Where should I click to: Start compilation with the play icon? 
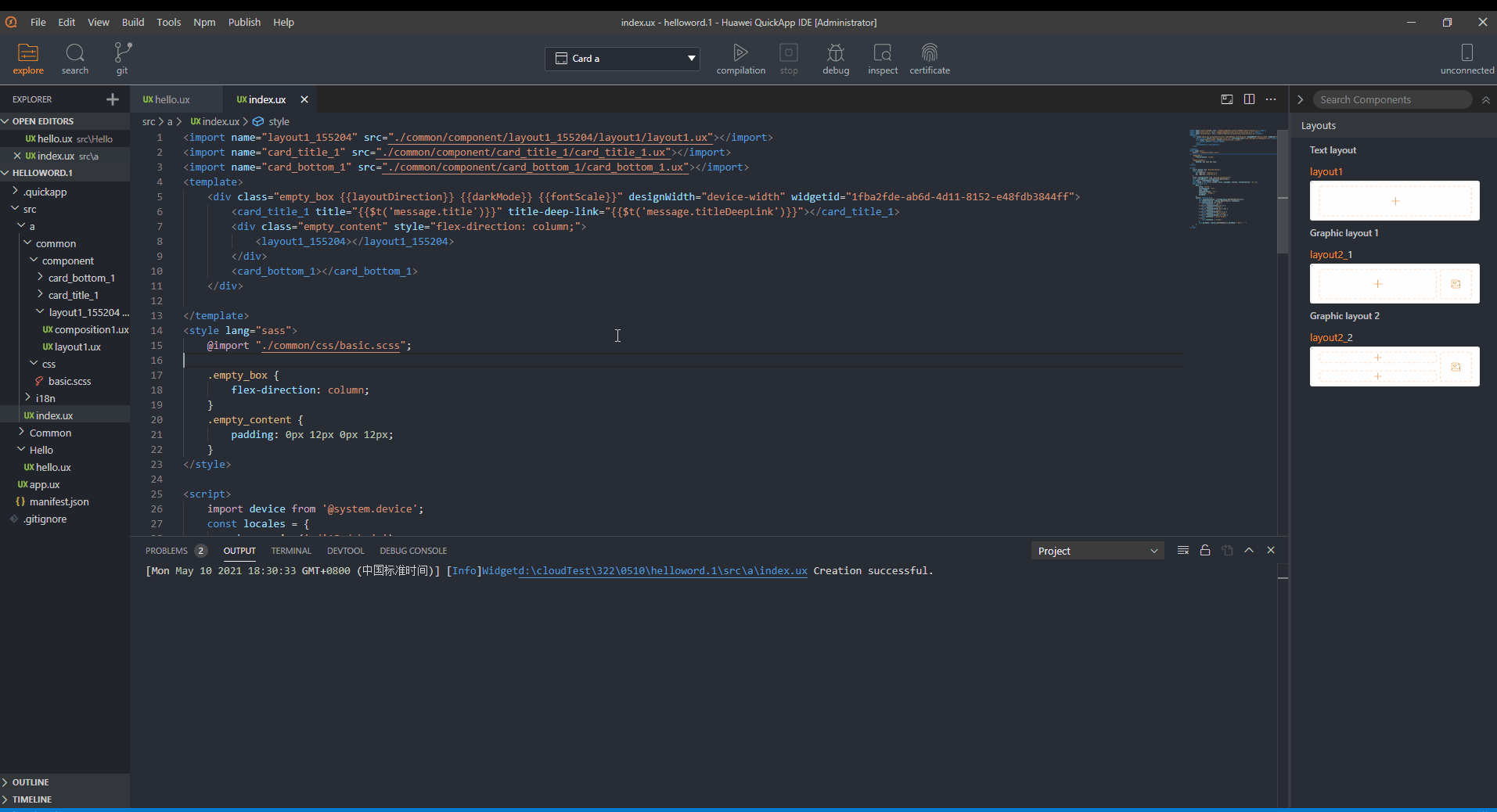(x=740, y=52)
